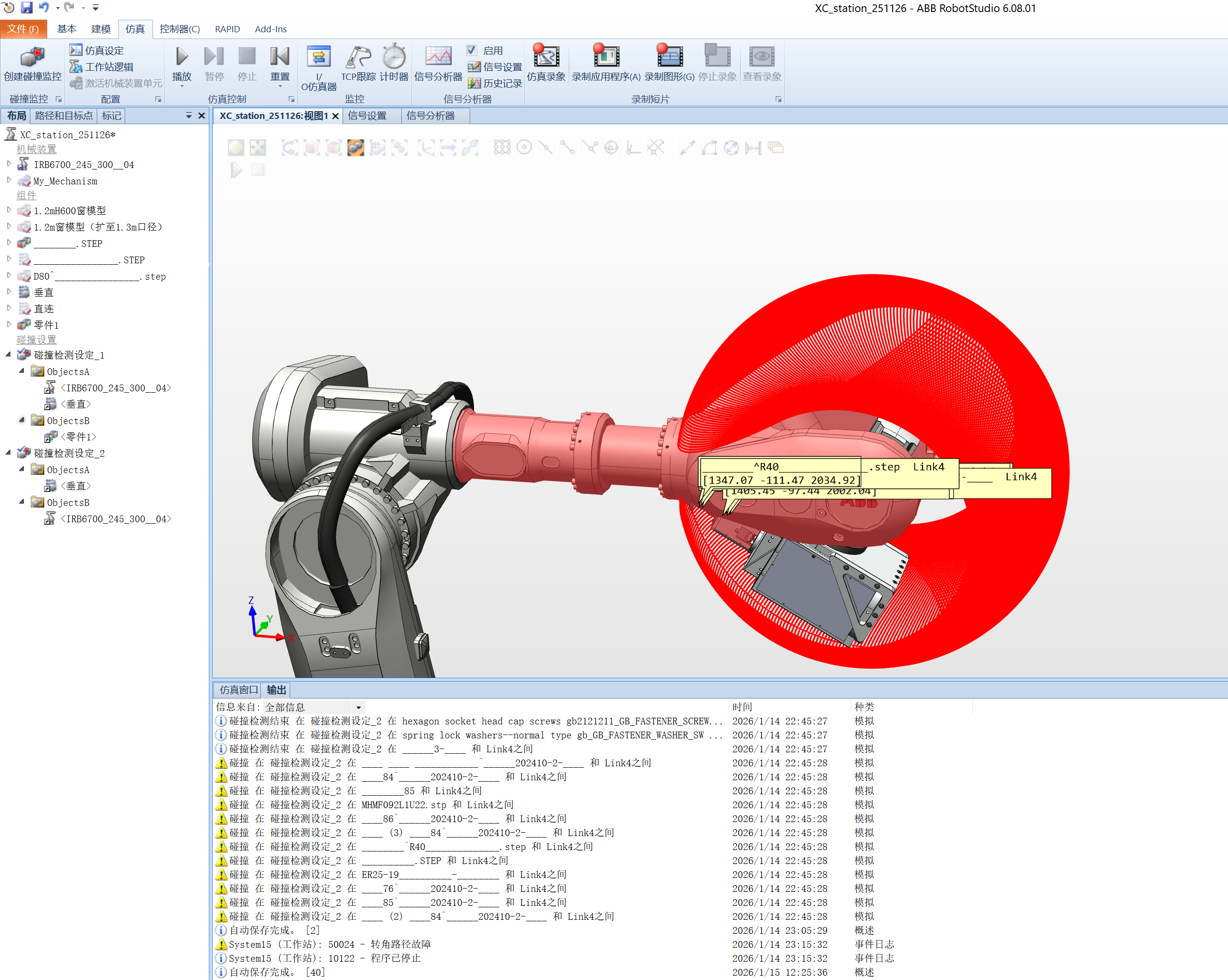The image size is (1228, 980).
Task: Switch to Paths and Targets (路径和目标点) tab
Action: (x=63, y=116)
